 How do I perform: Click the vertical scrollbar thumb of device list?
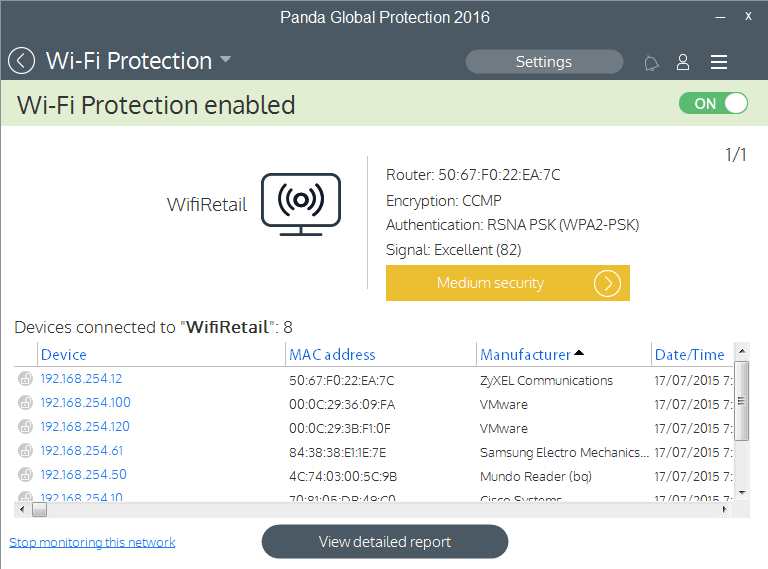coord(742,401)
